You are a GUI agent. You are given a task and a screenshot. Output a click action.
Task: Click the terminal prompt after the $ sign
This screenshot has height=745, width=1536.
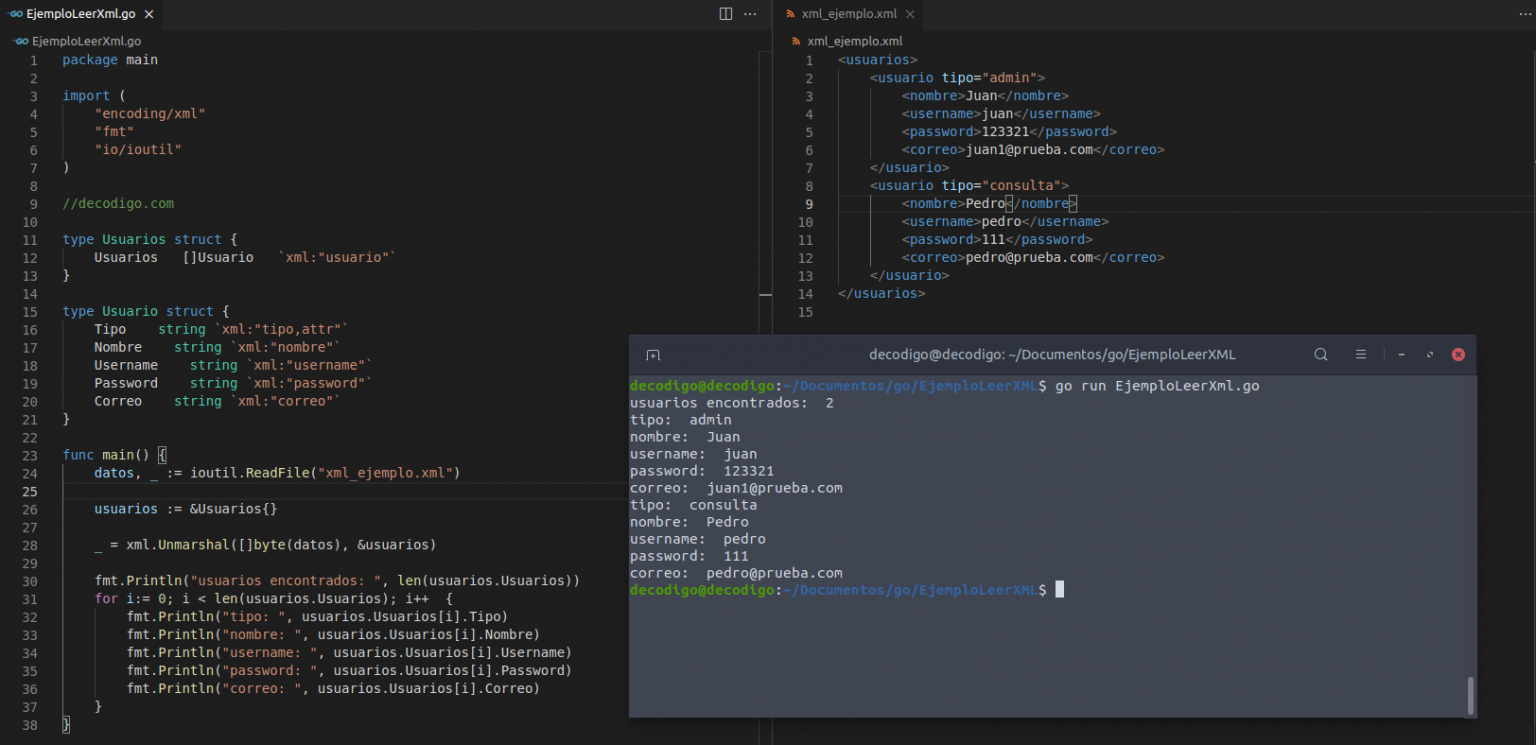pyautogui.click(x=1060, y=590)
